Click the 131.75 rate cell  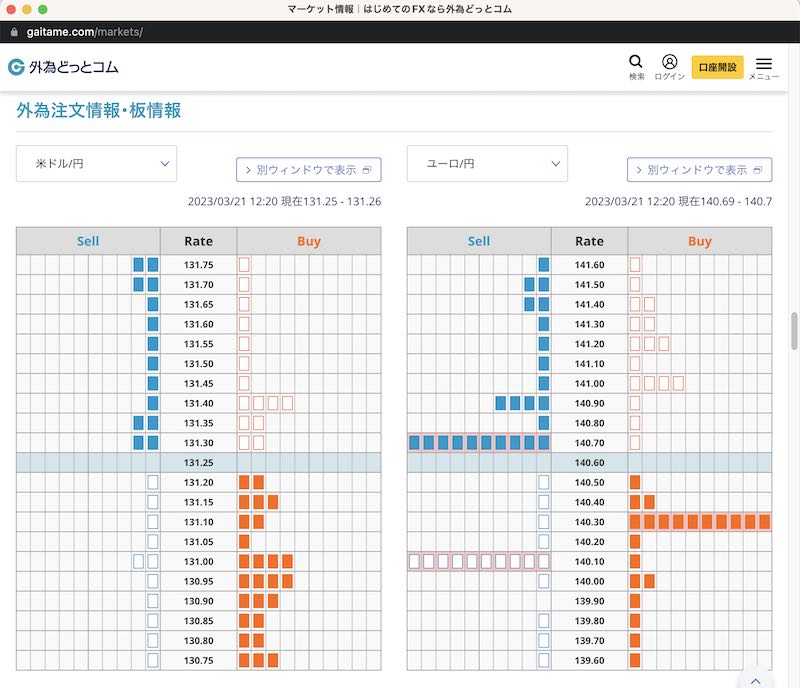[198, 265]
